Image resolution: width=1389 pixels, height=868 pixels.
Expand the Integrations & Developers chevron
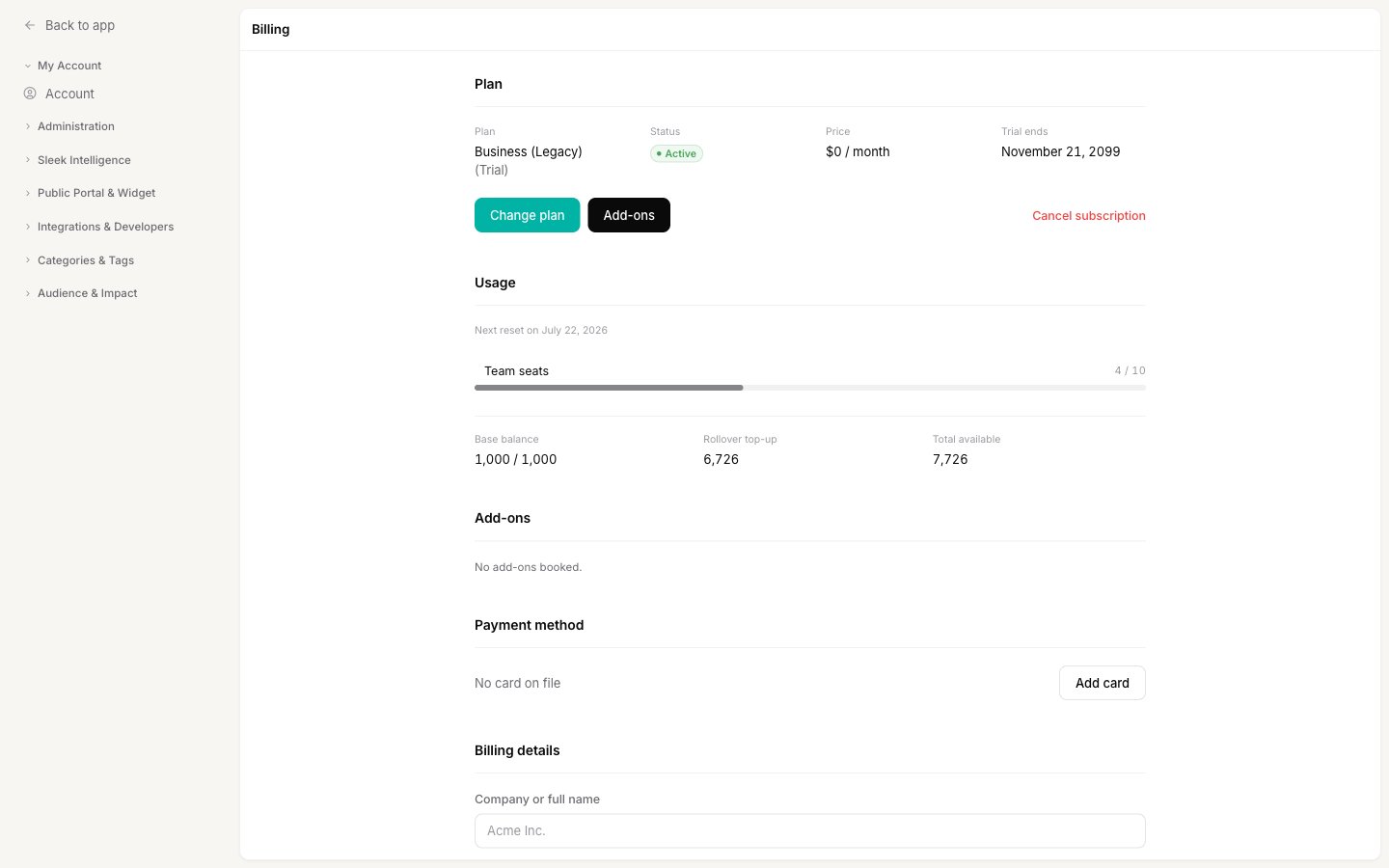[28, 227]
